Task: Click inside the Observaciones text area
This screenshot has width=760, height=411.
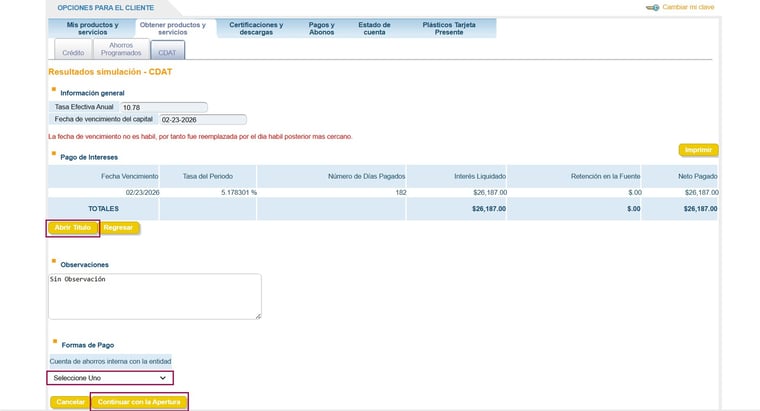Action: (155, 297)
